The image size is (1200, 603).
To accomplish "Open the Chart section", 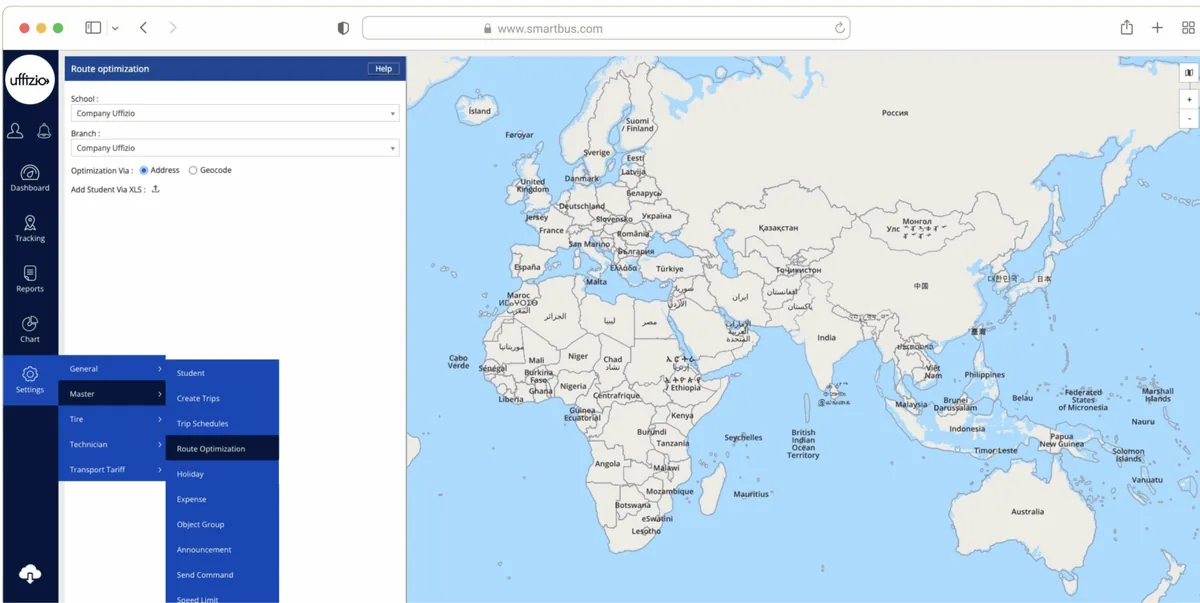I will 30,329.
